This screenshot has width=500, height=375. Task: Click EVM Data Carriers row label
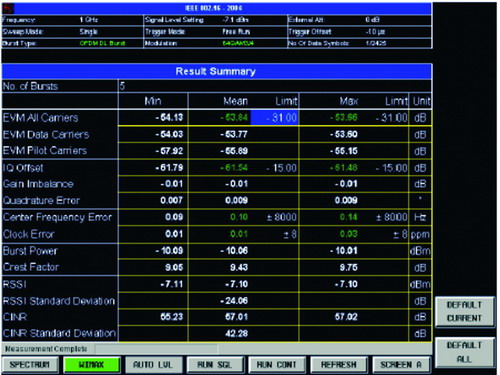coord(46,134)
